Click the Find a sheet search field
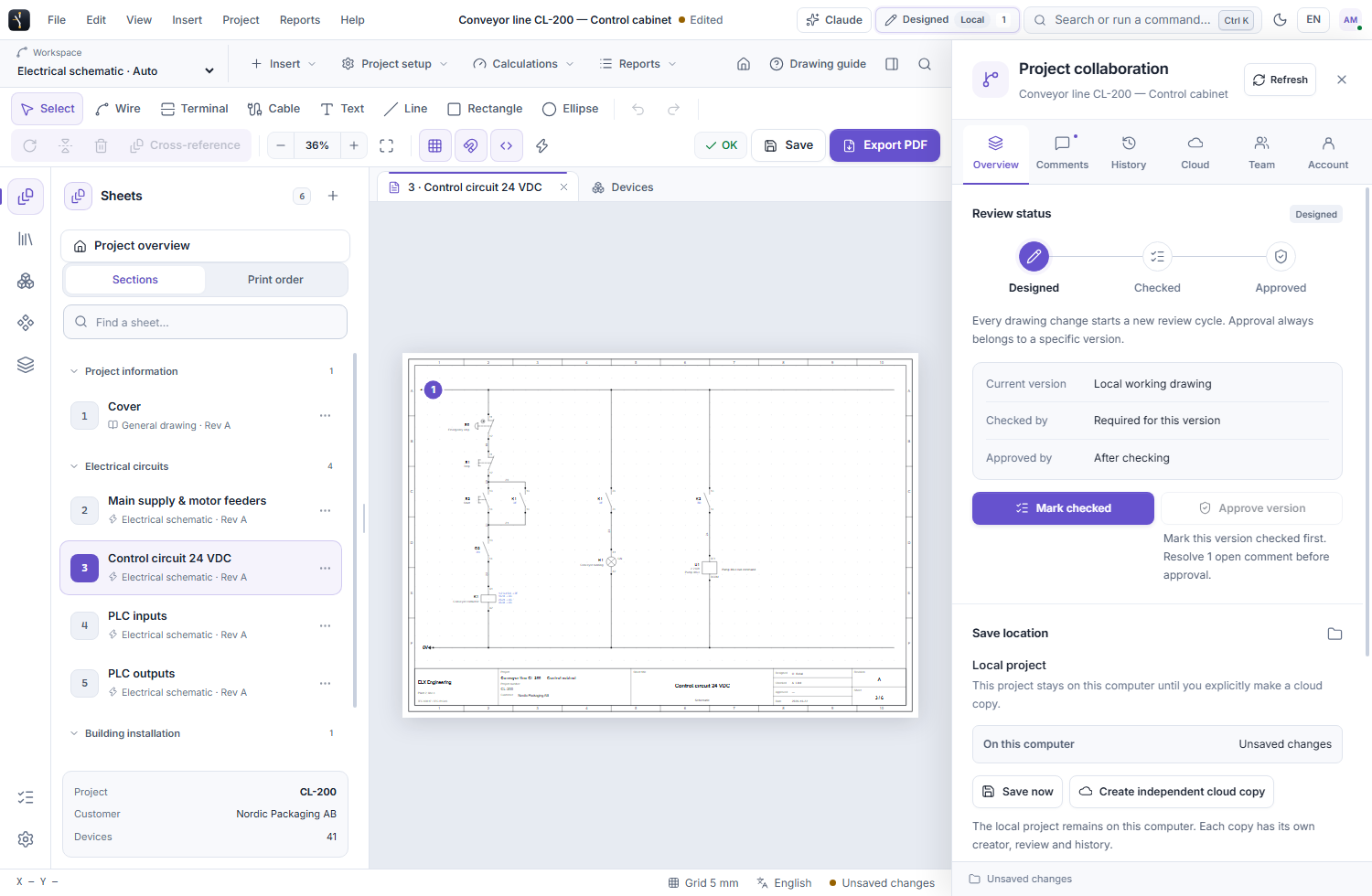This screenshot has height=896, width=1372. 205,322
